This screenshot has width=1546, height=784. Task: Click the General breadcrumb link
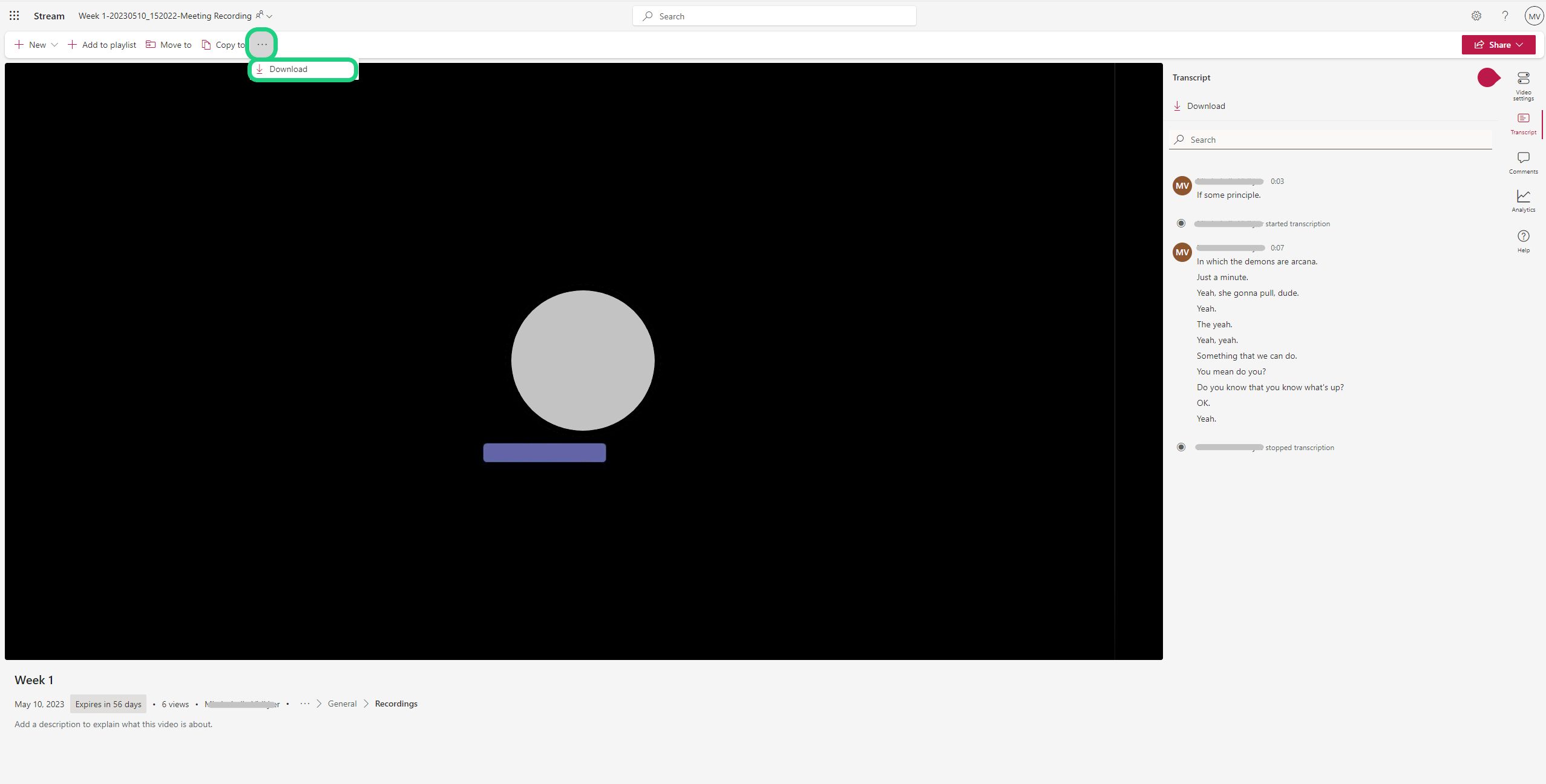coord(342,704)
